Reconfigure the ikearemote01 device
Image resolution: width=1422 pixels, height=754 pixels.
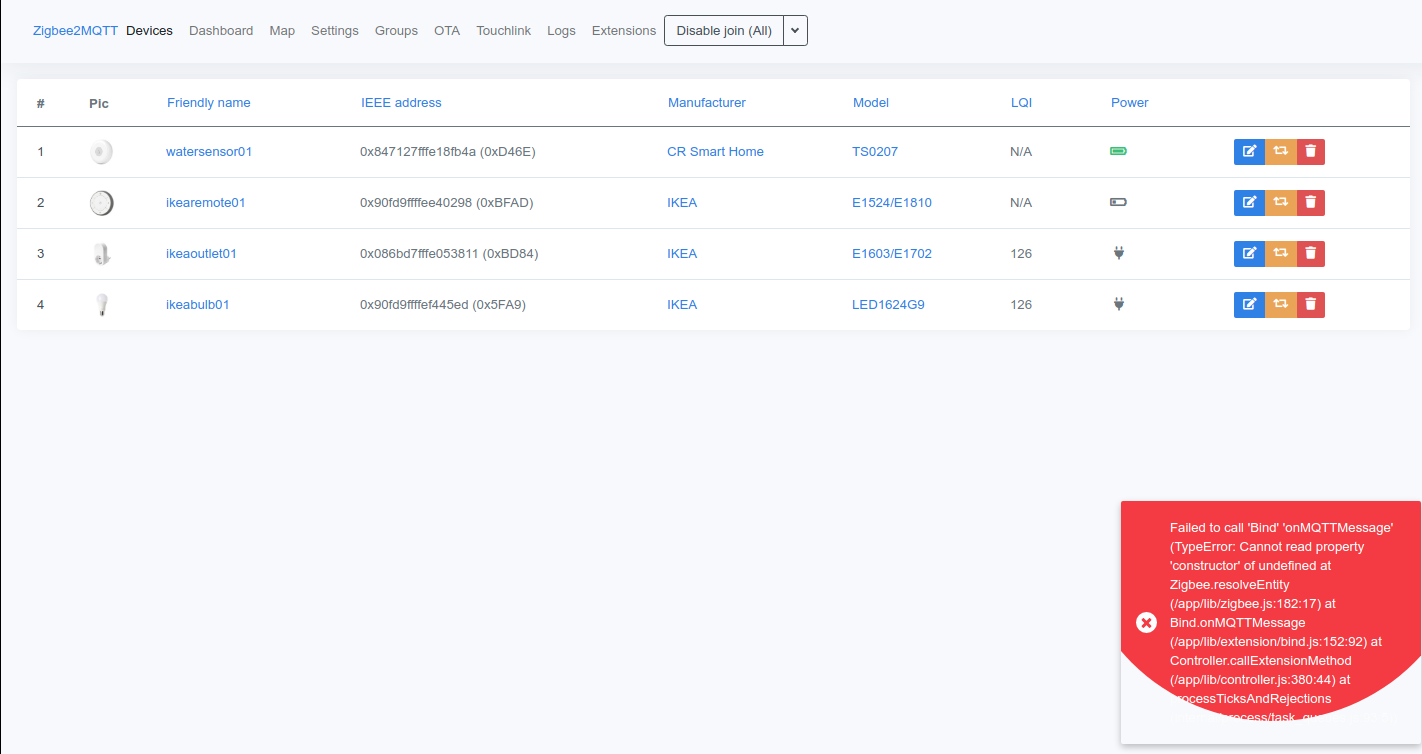click(x=1280, y=202)
